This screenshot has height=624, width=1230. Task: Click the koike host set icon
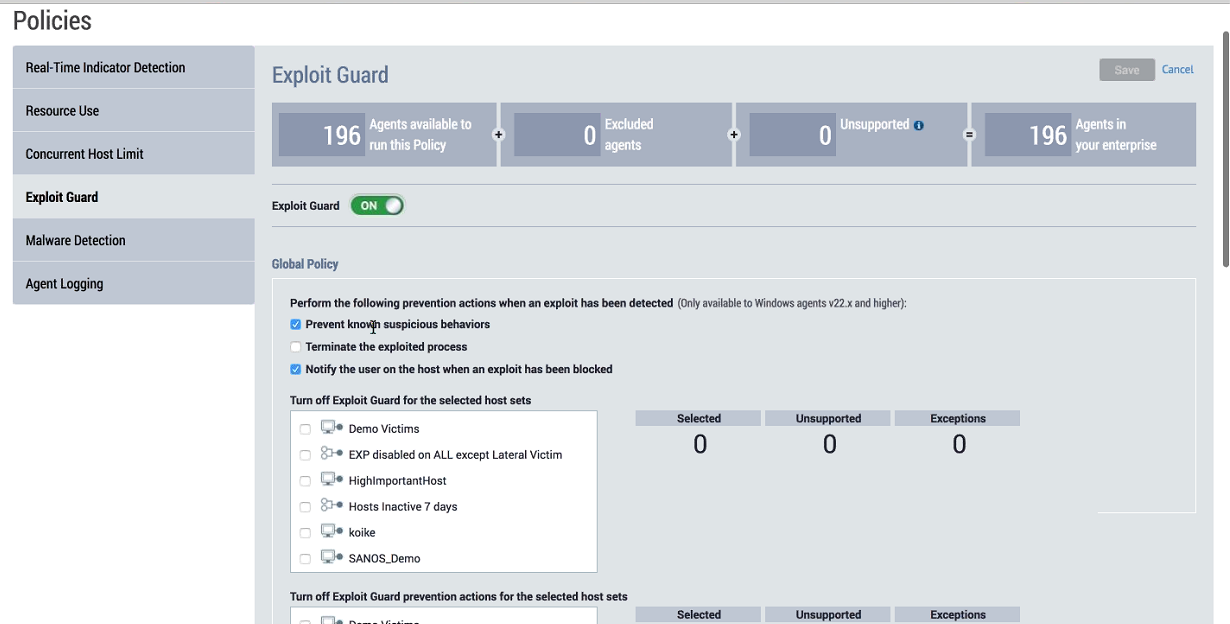pyautogui.click(x=332, y=531)
